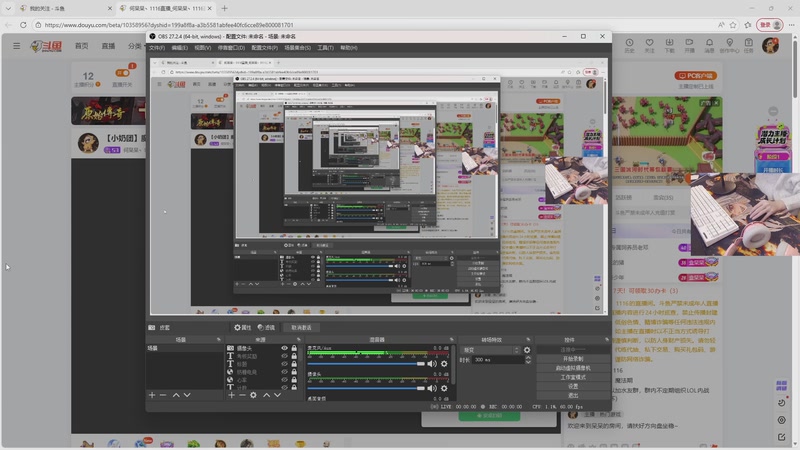
Task: Open Douyu 下载 download icon
Action: pyautogui.click(x=669, y=45)
